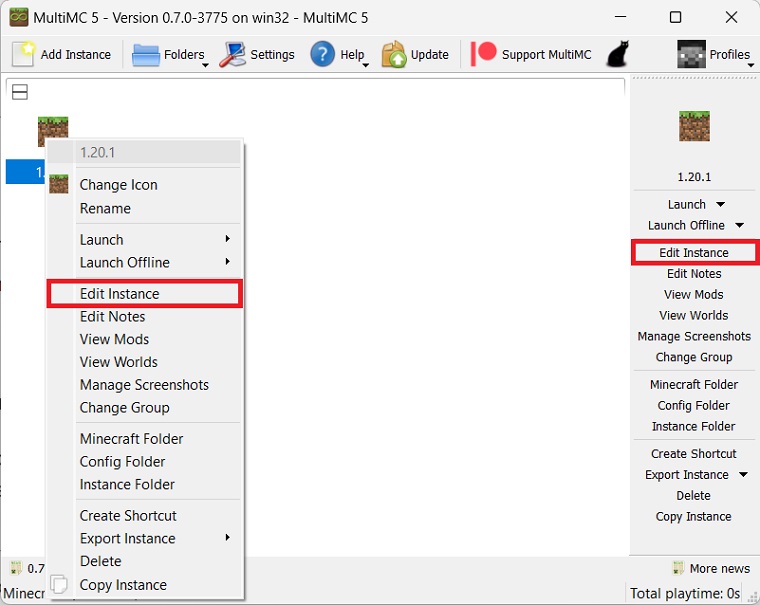Open the Profiles dropdown arrow
Image resolution: width=760 pixels, height=605 pixels.
click(751, 64)
